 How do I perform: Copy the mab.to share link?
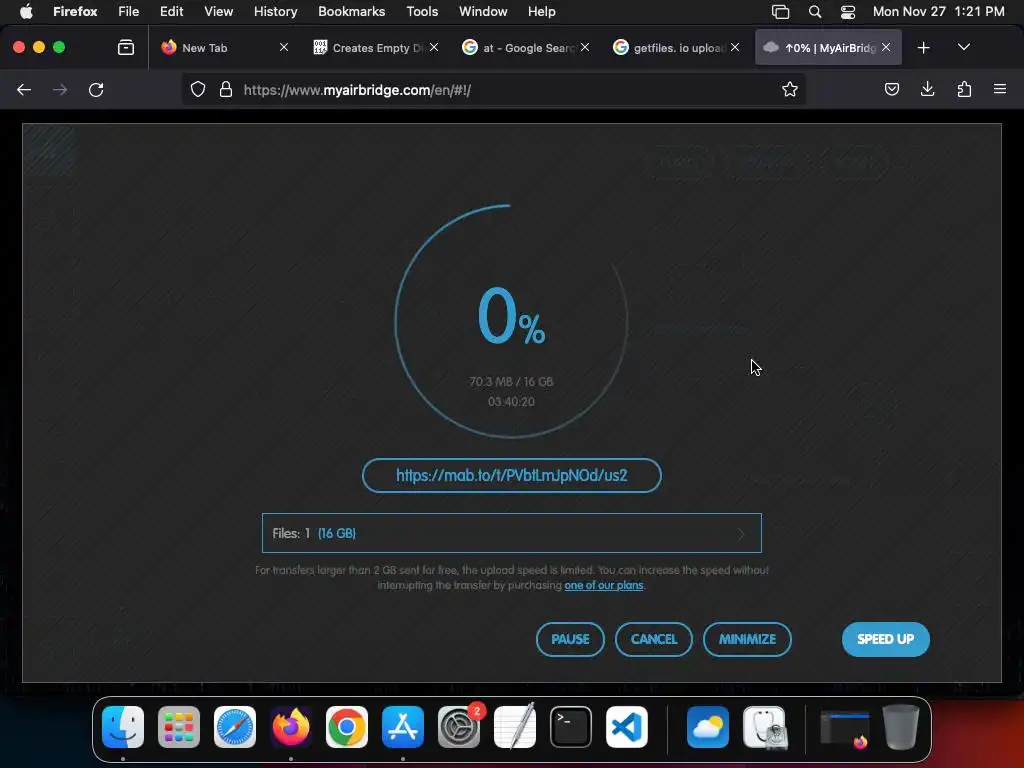(511, 475)
